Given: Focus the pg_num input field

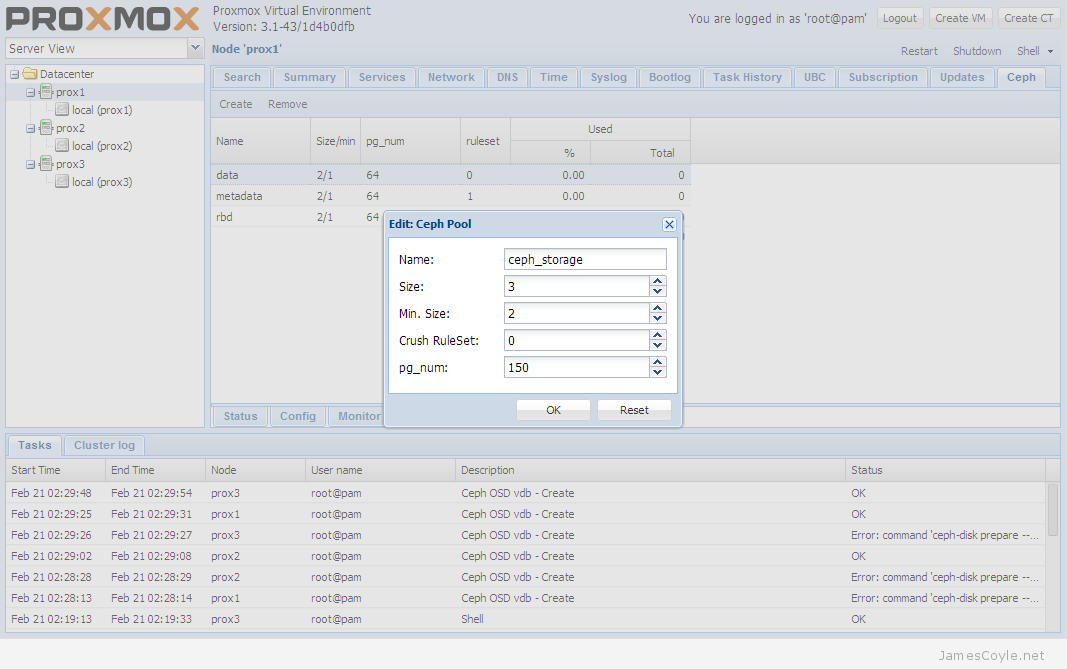Looking at the screenshot, I should click(x=577, y=368).
